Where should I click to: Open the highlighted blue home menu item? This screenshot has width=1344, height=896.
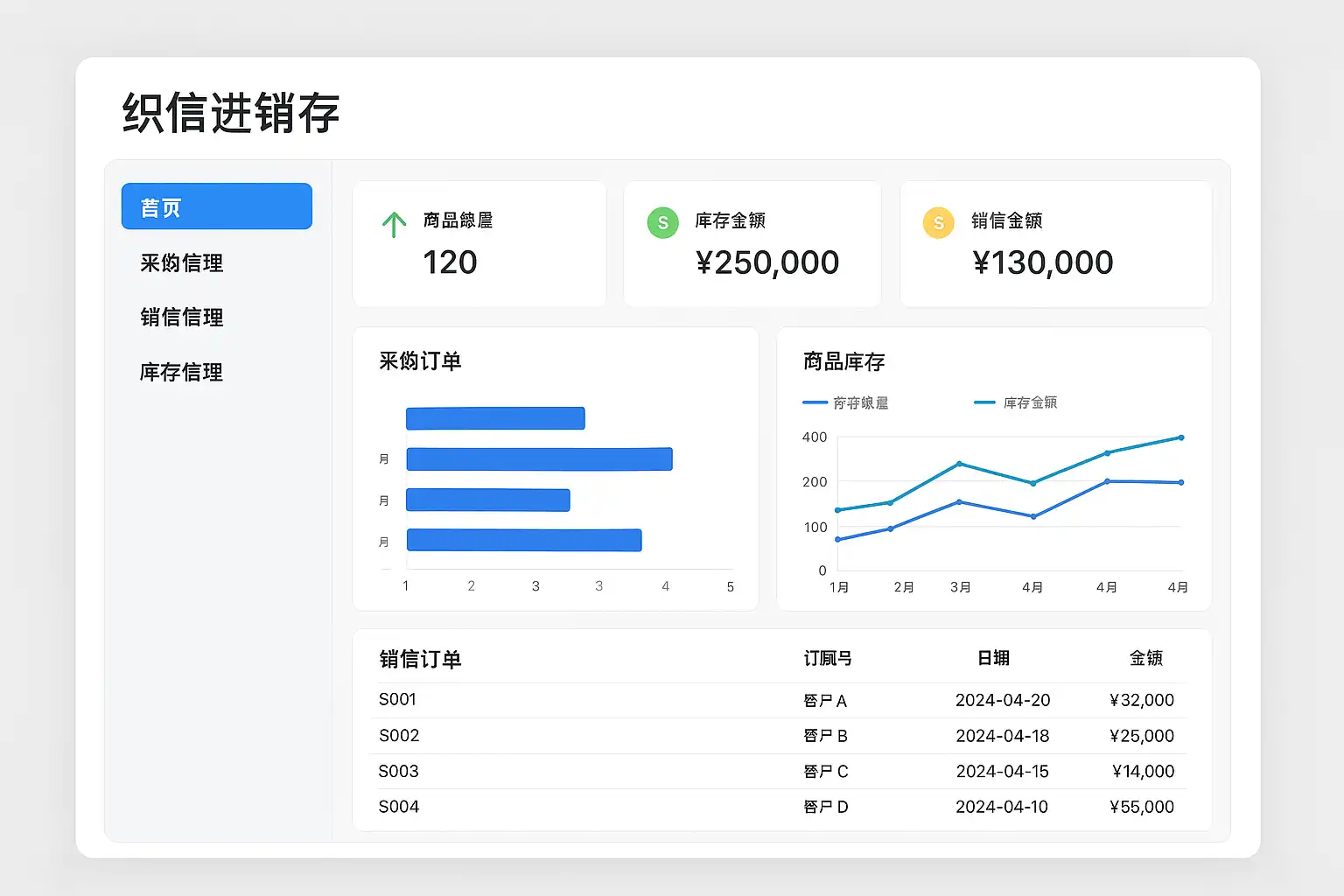click(x=216, y=206)
